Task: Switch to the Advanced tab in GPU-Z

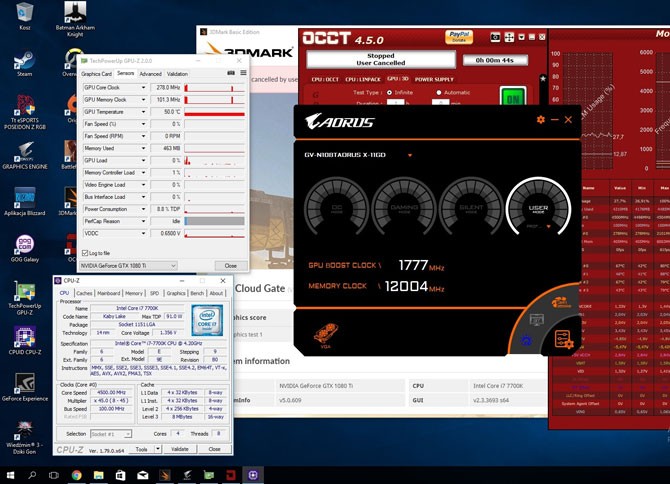Action: [x=150, y=74]
